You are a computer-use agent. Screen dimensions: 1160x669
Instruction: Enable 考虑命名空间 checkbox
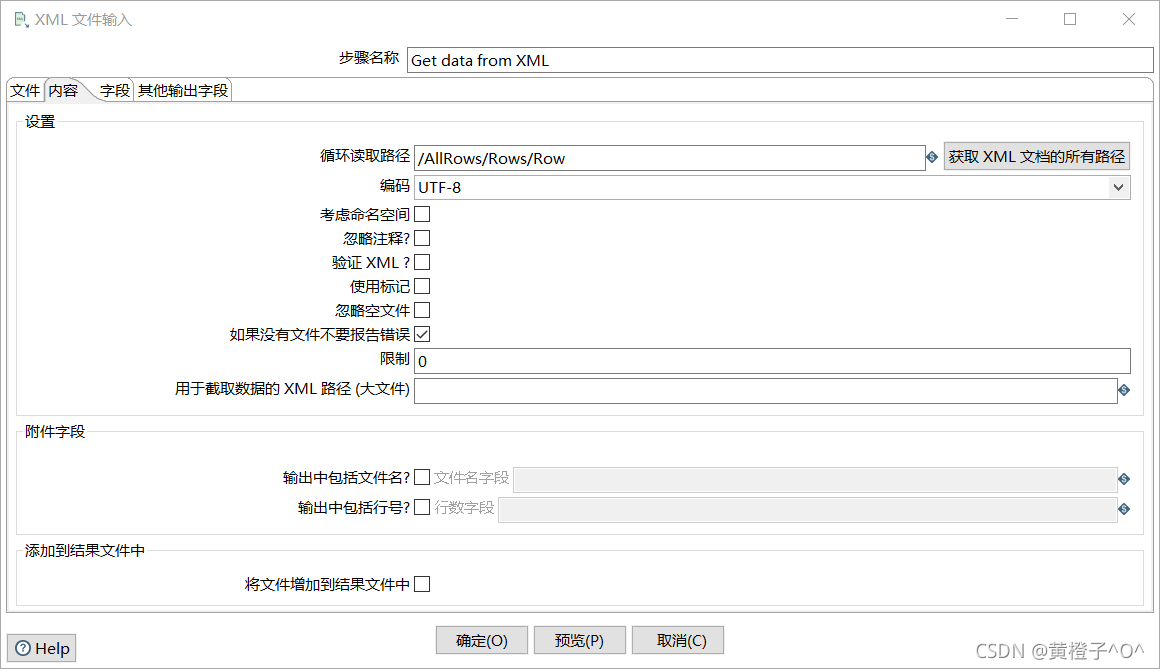pos(422,214)
